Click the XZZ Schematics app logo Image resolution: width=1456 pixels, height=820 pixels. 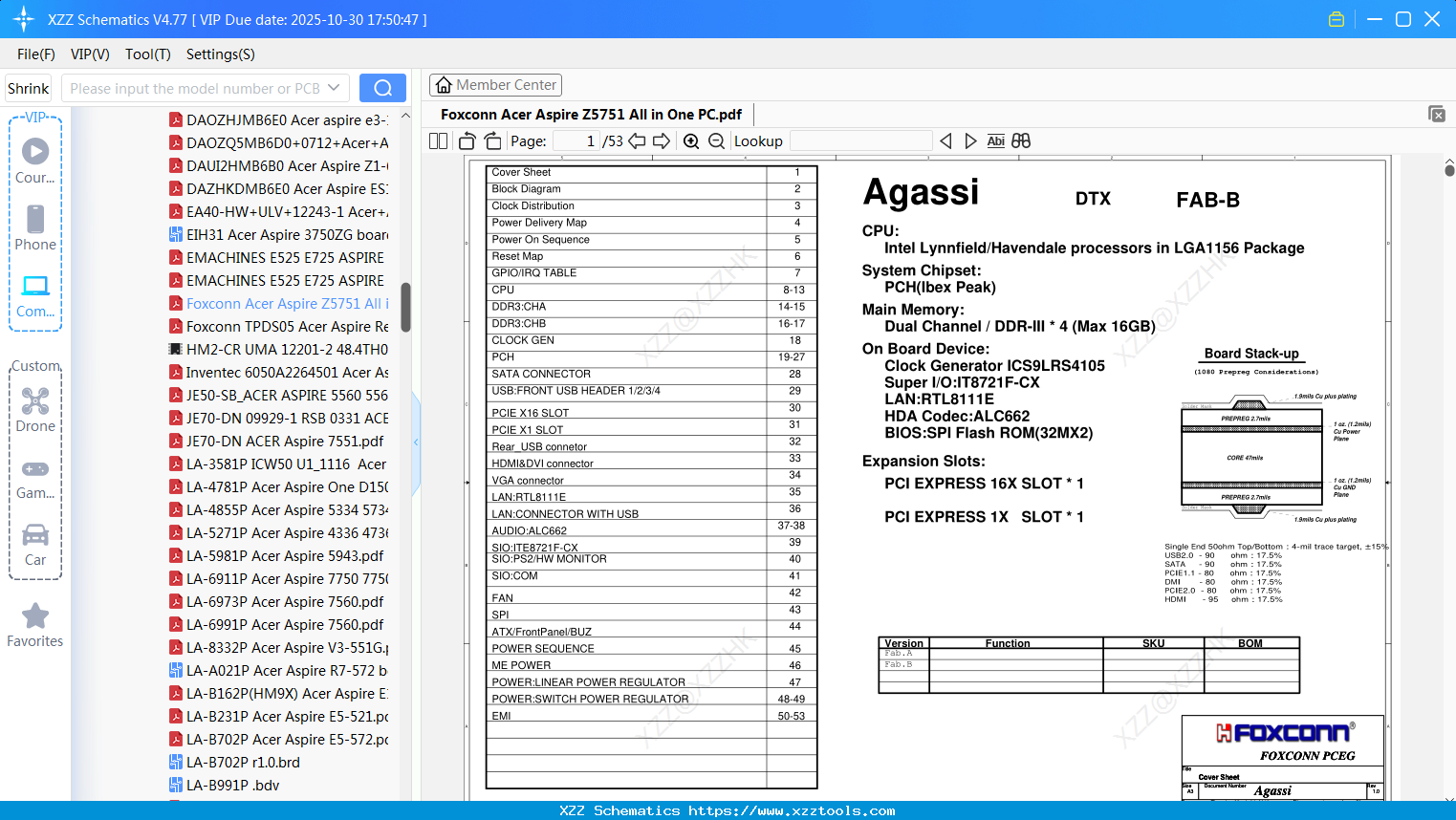tap(24, 19)
